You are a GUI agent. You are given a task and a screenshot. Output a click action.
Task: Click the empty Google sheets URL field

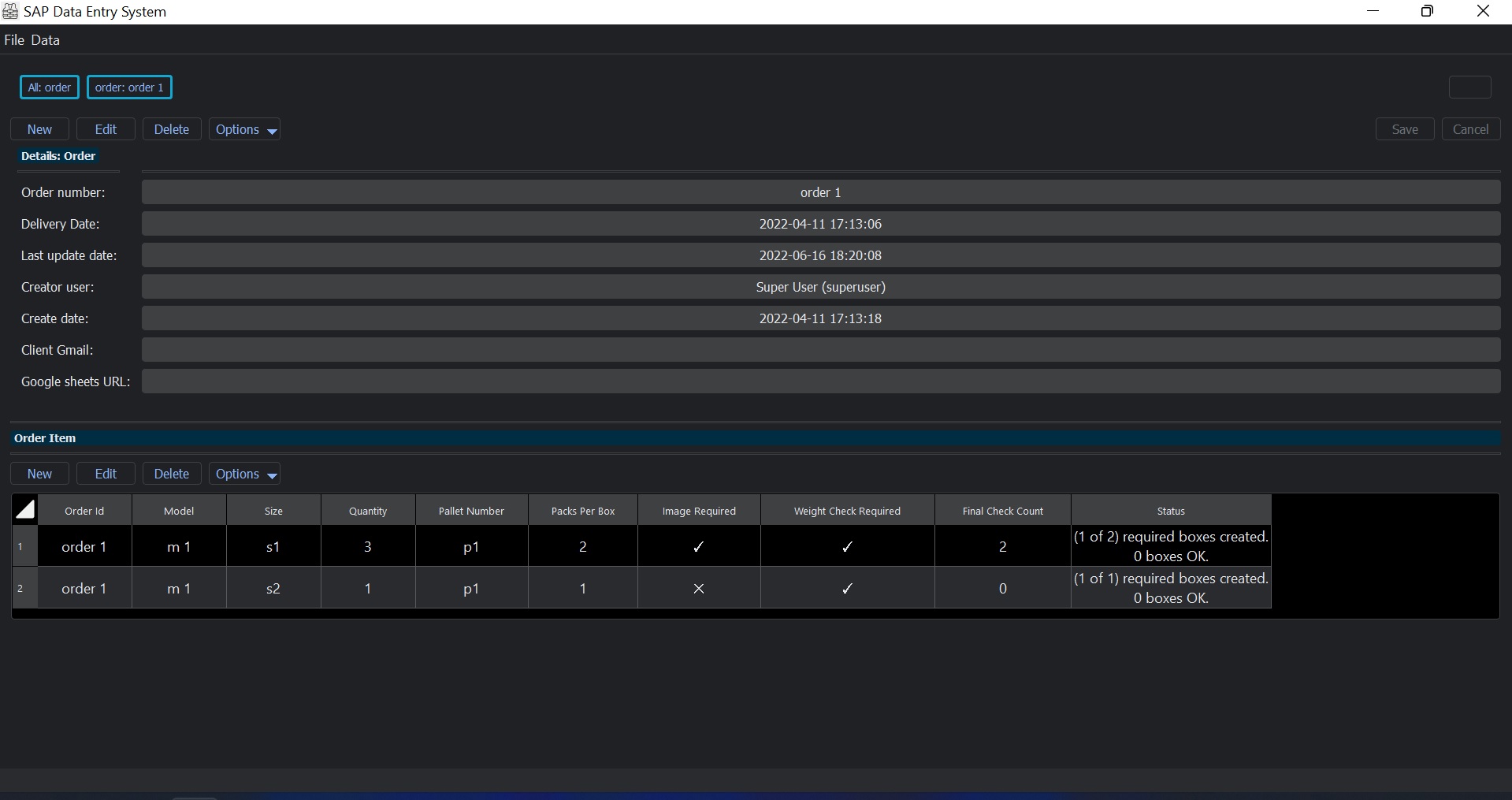[821, 381]
